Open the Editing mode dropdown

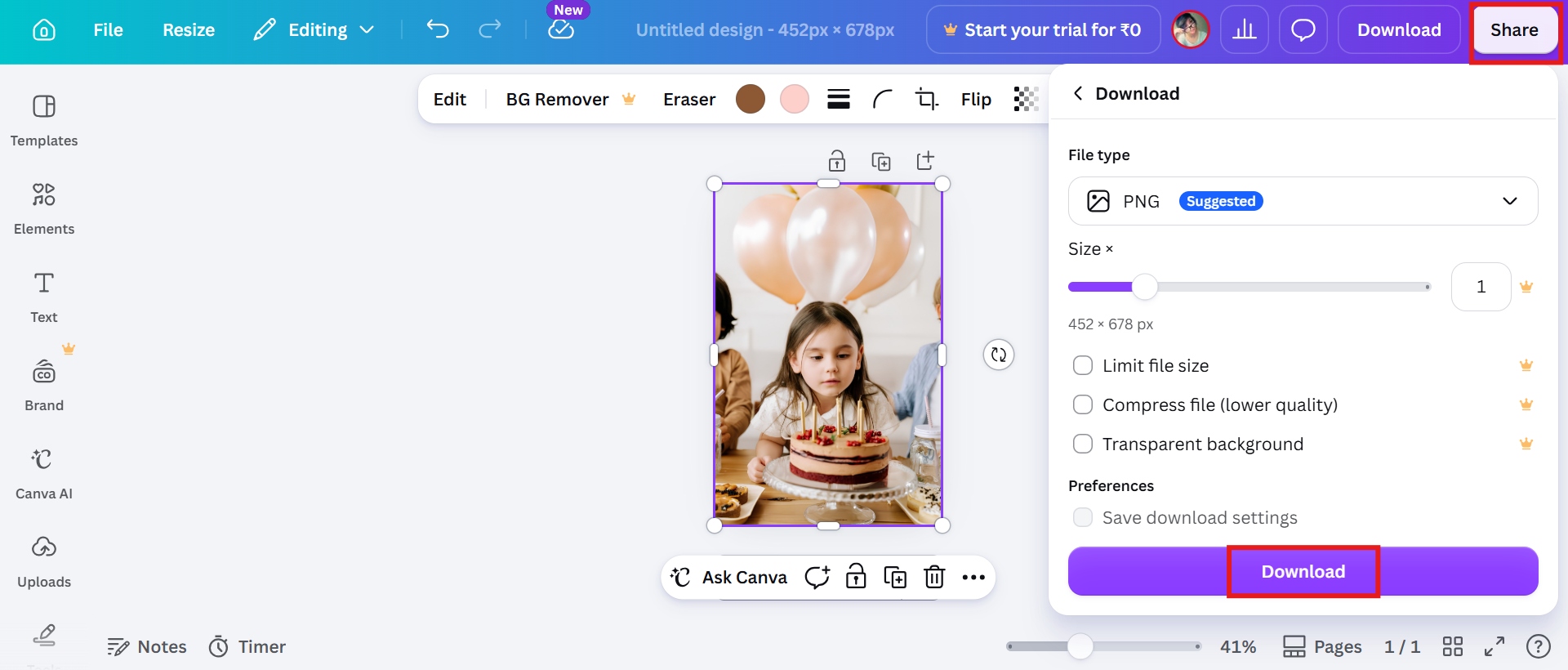[x=314, y=30]
